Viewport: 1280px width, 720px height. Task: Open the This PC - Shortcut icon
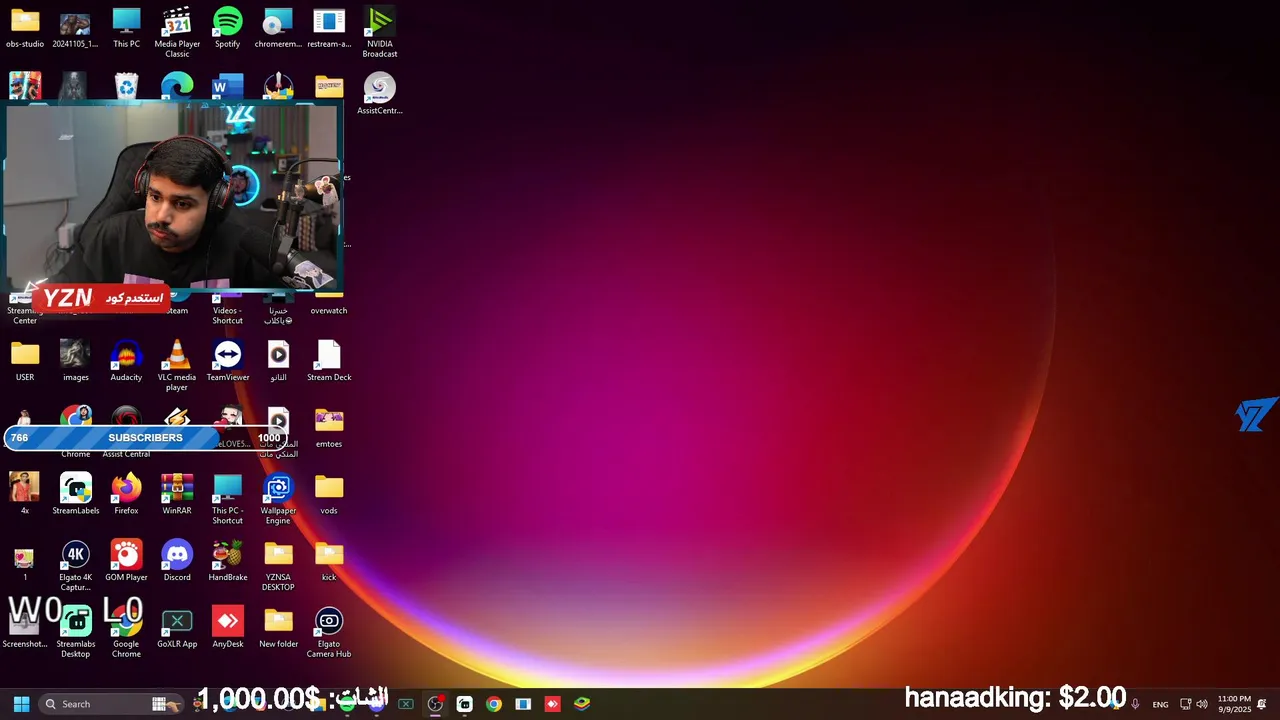227,499
